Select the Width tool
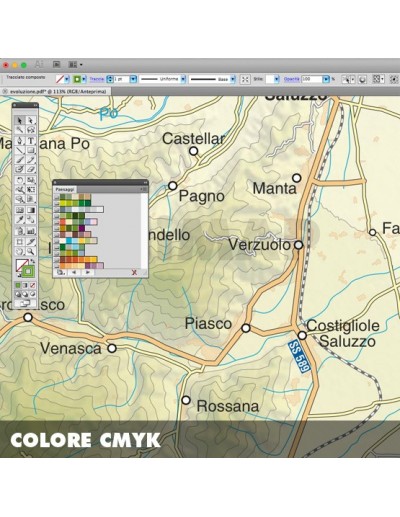Viewport: 400px width, 517px height. click(20, 190)
